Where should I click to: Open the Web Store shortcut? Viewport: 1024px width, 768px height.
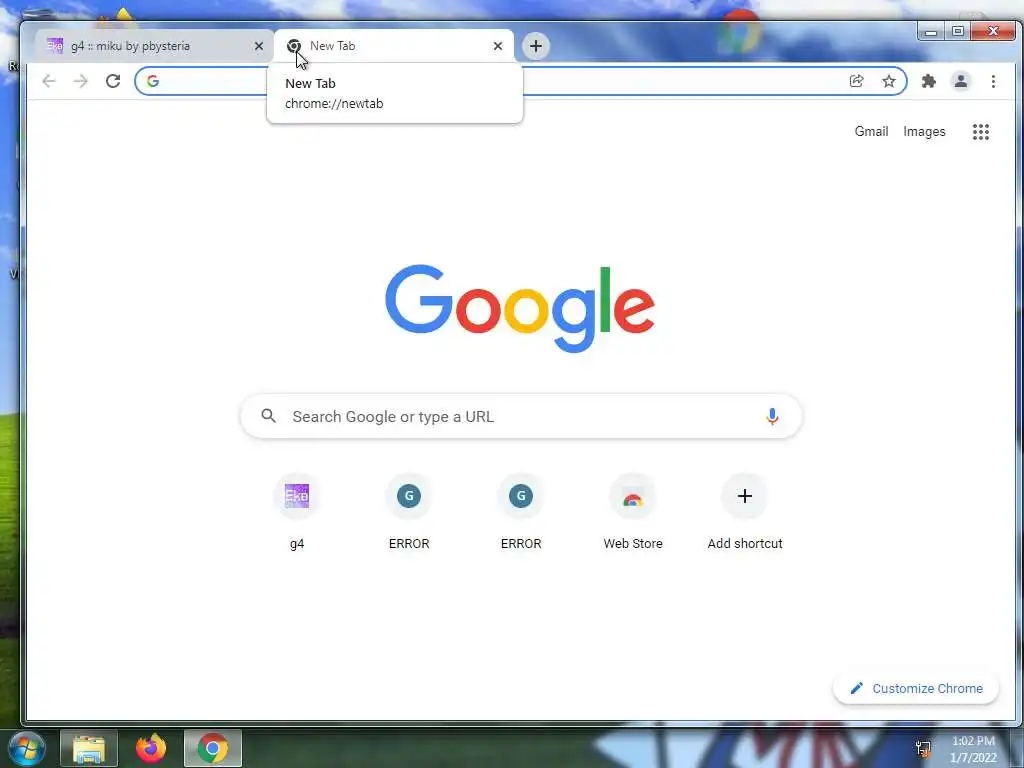click(x=633, y=513)
